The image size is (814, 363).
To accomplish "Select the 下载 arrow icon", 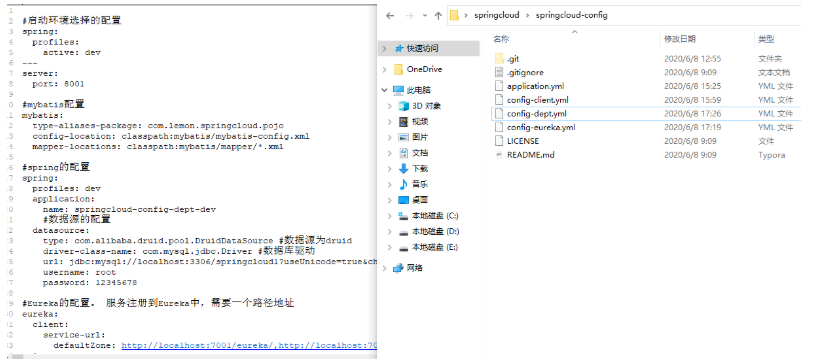I will tap(403, 169).
